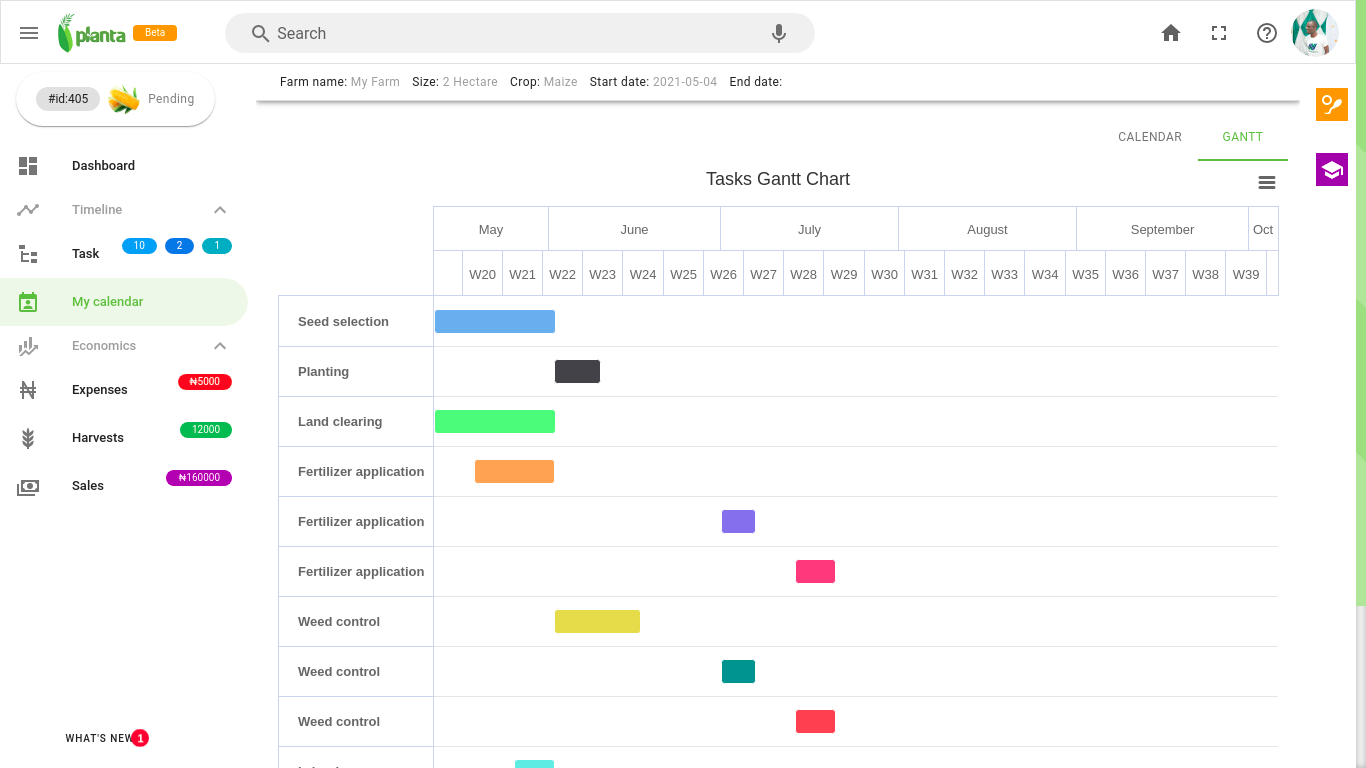Click the Task count badge 10
Viewport: 1366px width, 768px height.
(x=139, y=246)
